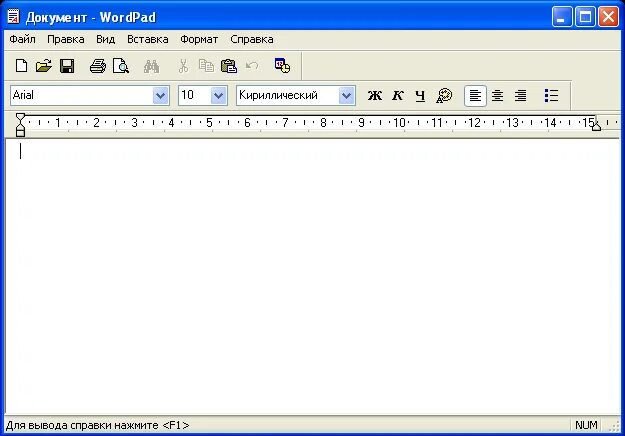Expand the font size 10 dropdown arrow
This screenshot has width=625, height=436.
pyautogui.click(x=218, y=96)
